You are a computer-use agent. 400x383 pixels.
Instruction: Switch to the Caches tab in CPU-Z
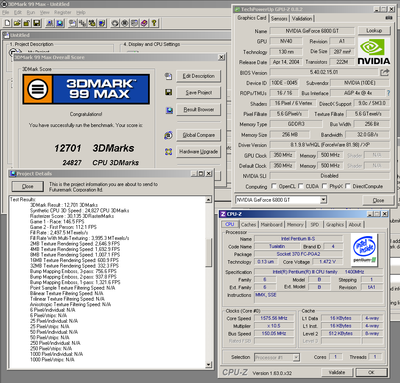(x=248, y=225)
